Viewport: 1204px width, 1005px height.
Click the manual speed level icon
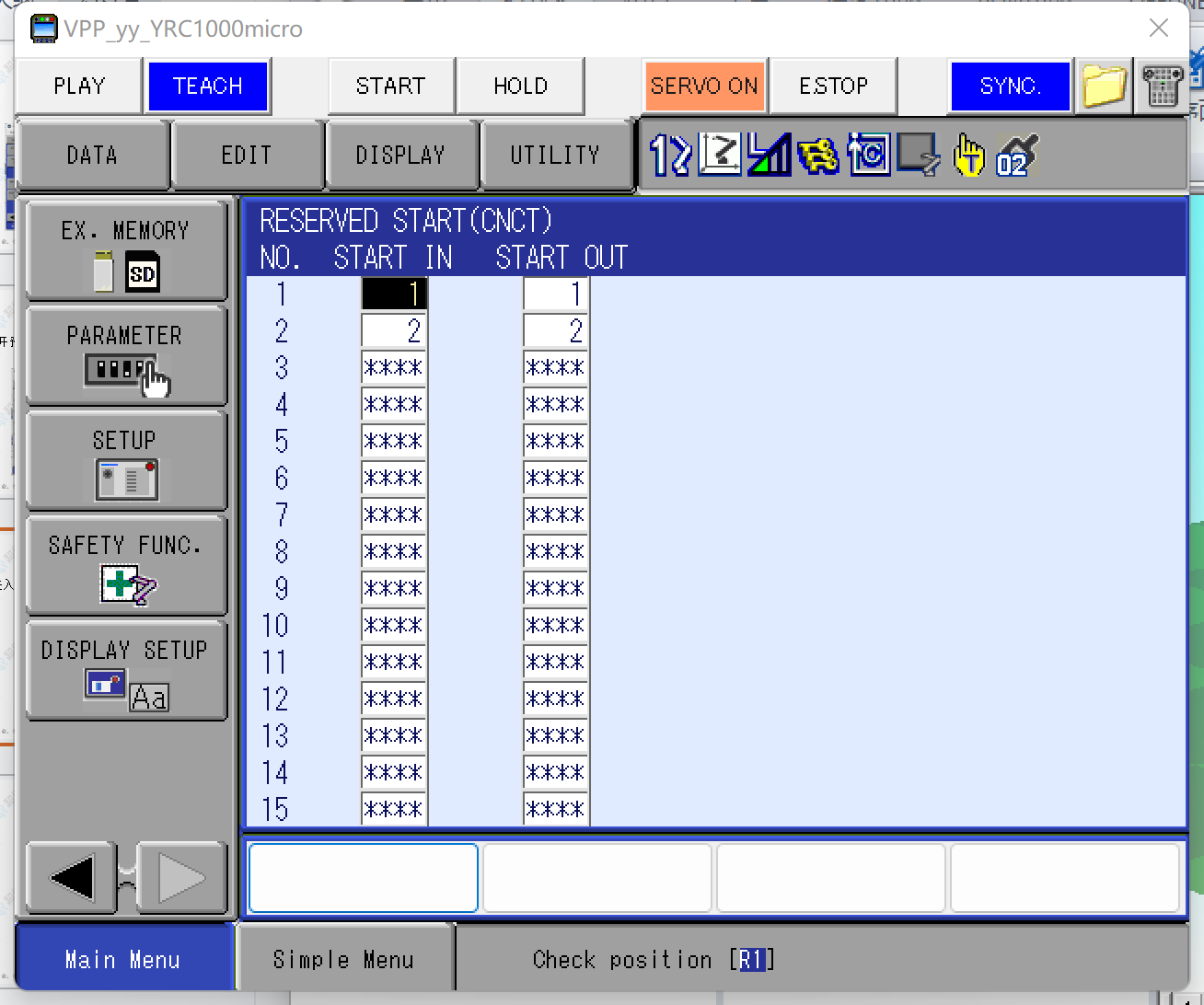(x=769, y=154)
